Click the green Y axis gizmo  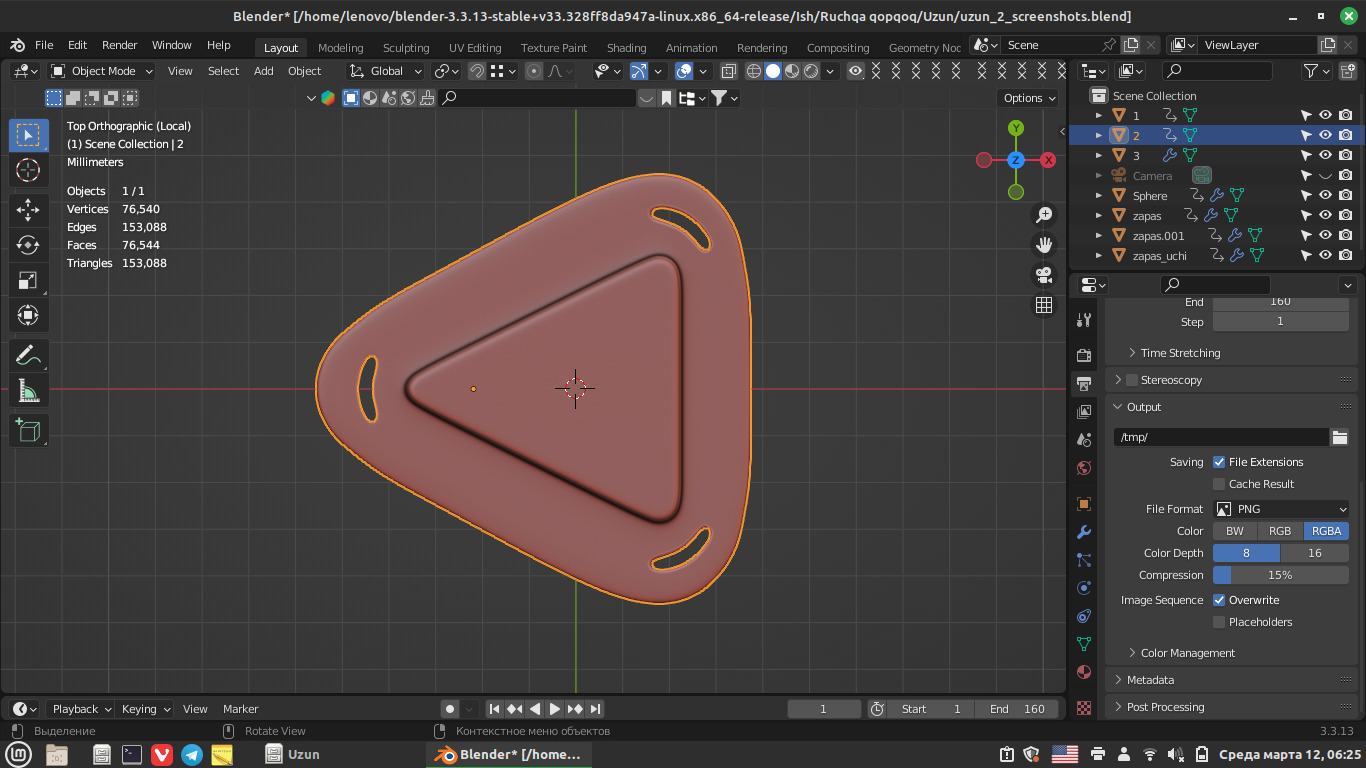click(x=1016, y=128)
